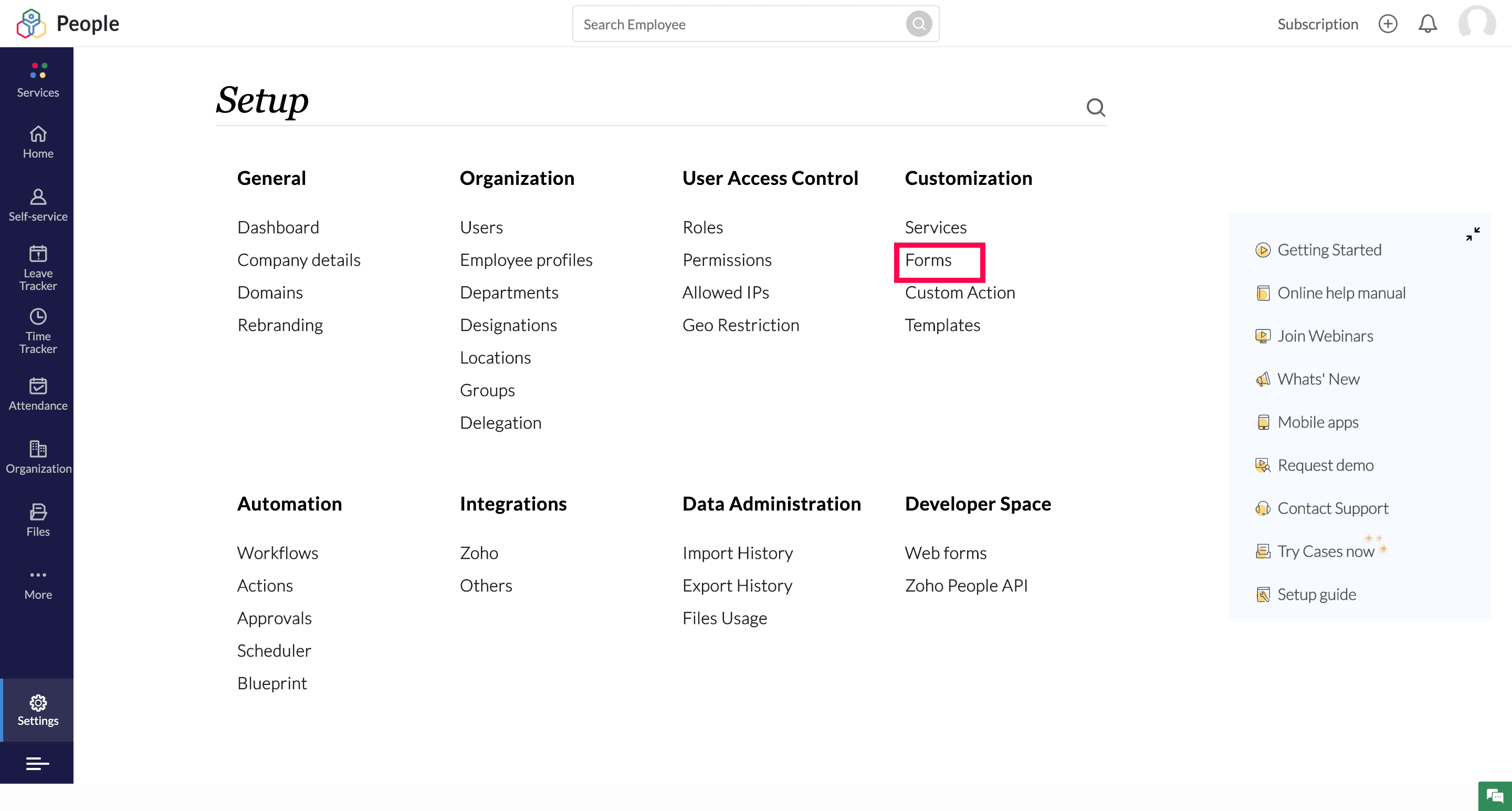Collapse the sidebar with the menu icon
The width and height of the screenshot is (1512, 811).
[38, 763]
